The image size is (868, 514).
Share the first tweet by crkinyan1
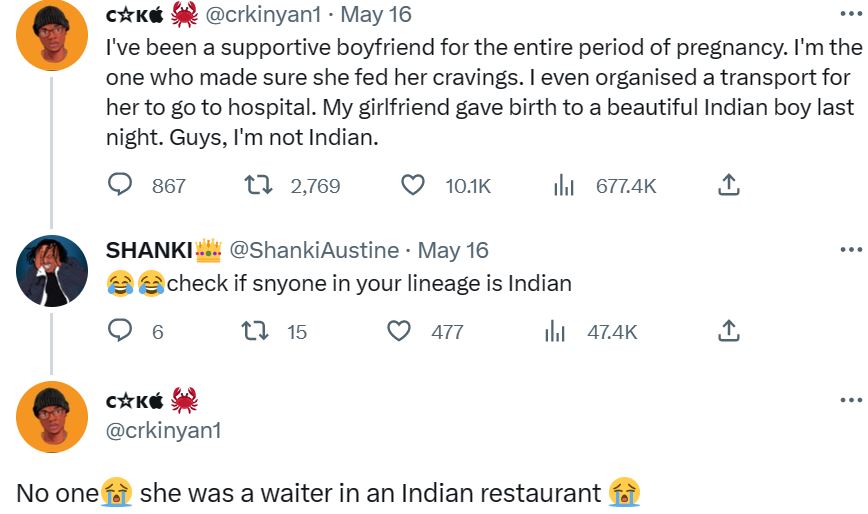[729, 185]
